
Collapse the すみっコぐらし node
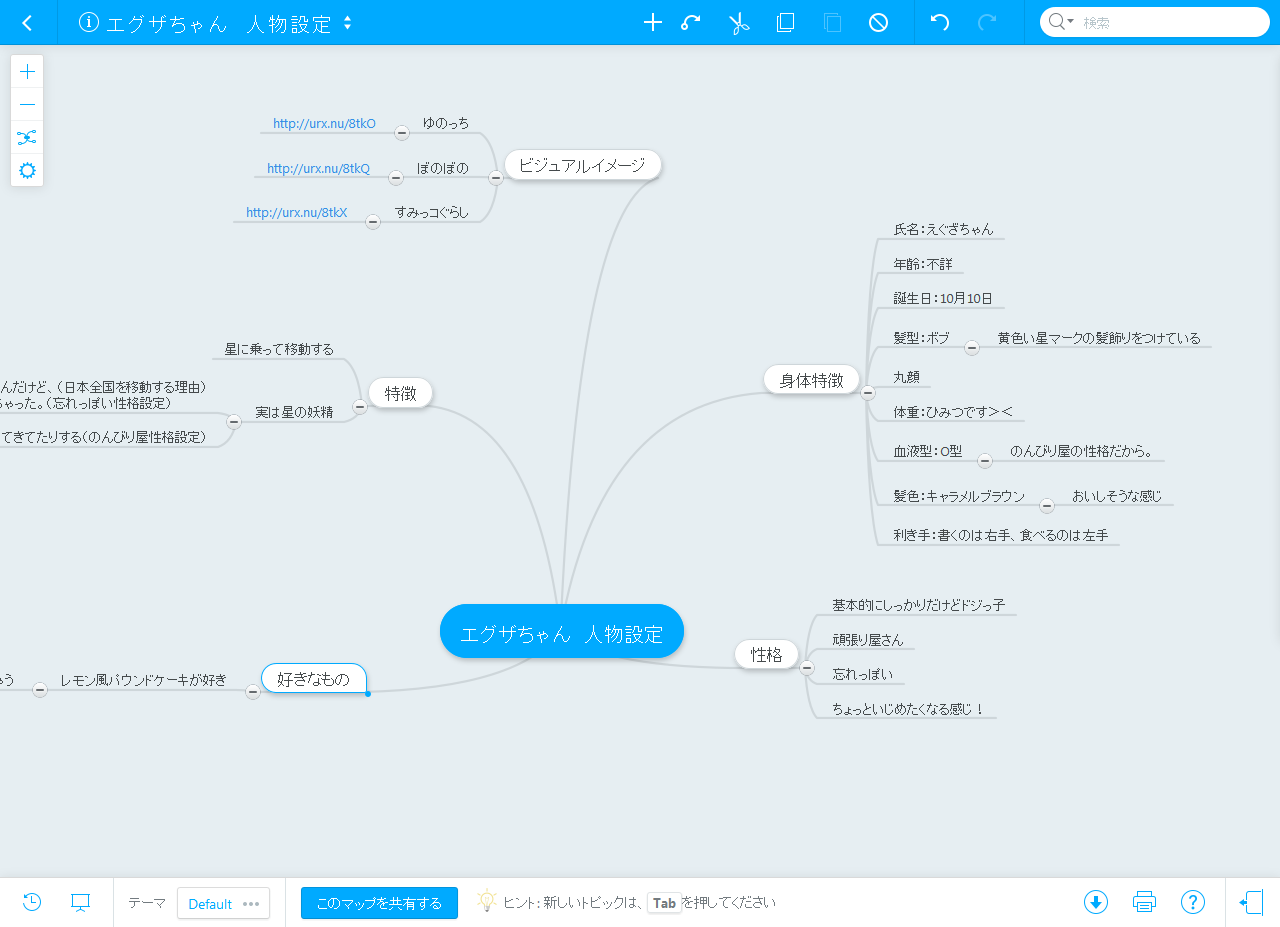(373, 222)
